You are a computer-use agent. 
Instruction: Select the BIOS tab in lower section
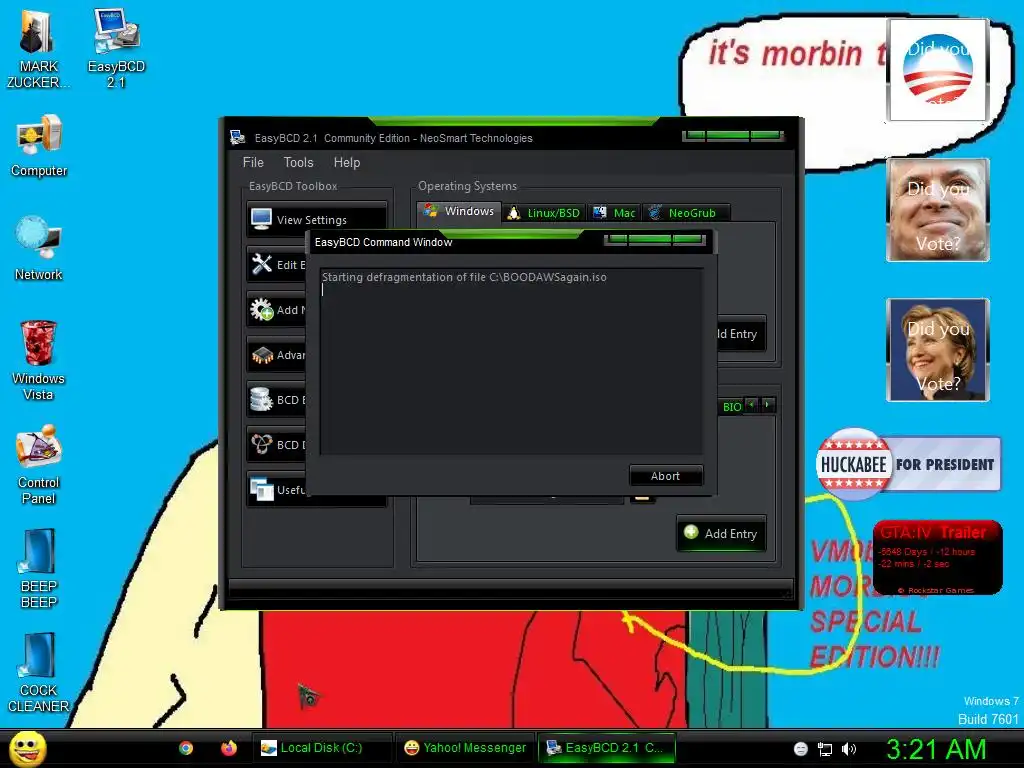pyautogui.click(x=731, y=406)
